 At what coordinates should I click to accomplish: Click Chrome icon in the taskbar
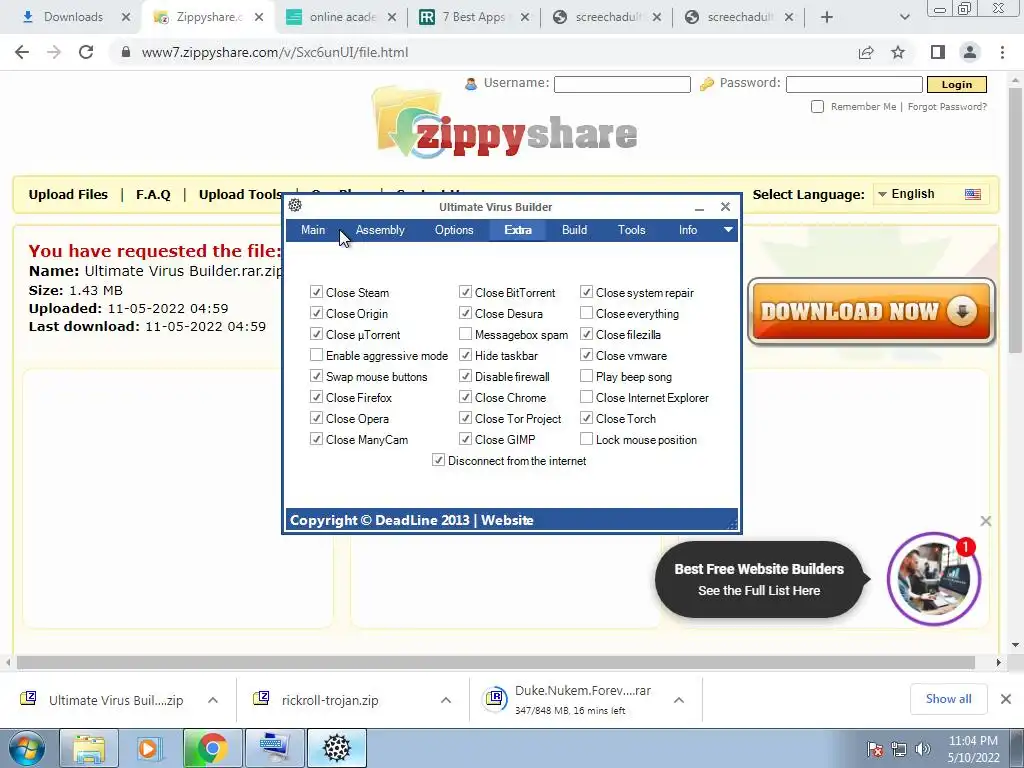[212, 748]
